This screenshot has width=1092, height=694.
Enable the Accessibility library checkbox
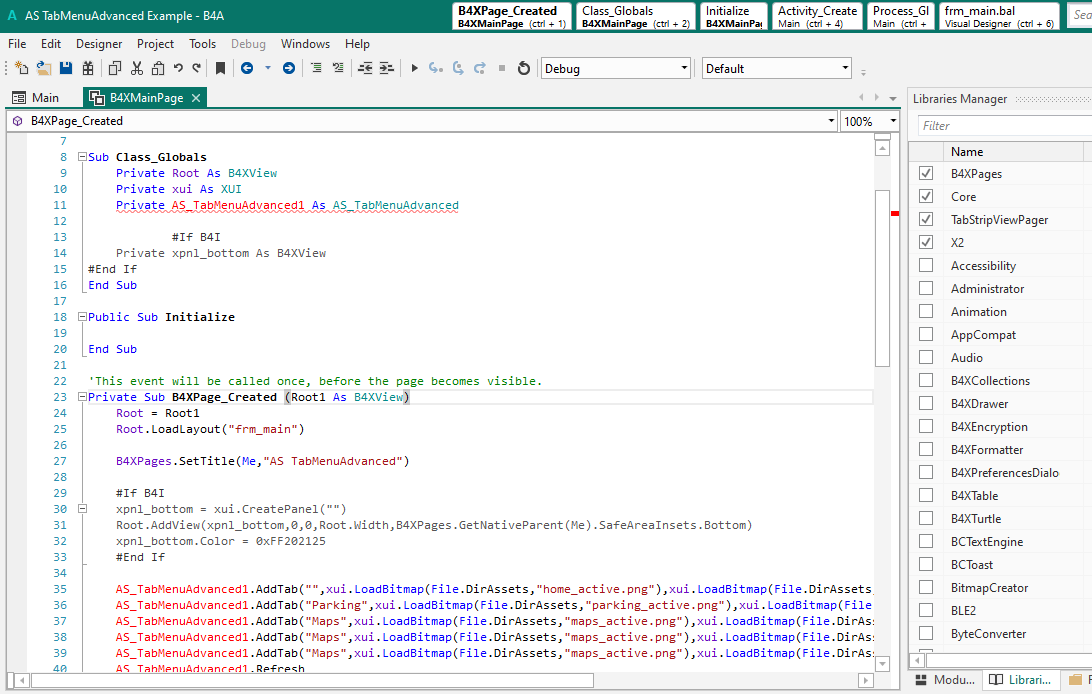tap(926, 266)
